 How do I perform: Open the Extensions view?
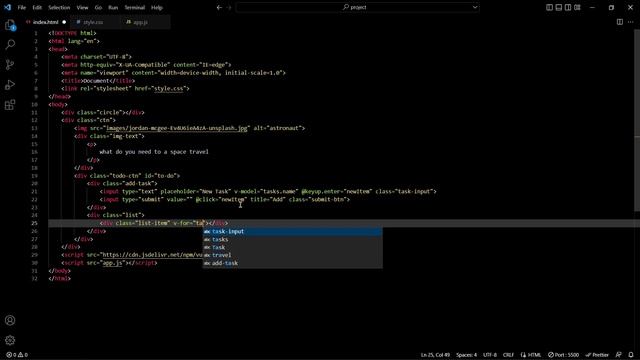[10, 104]
